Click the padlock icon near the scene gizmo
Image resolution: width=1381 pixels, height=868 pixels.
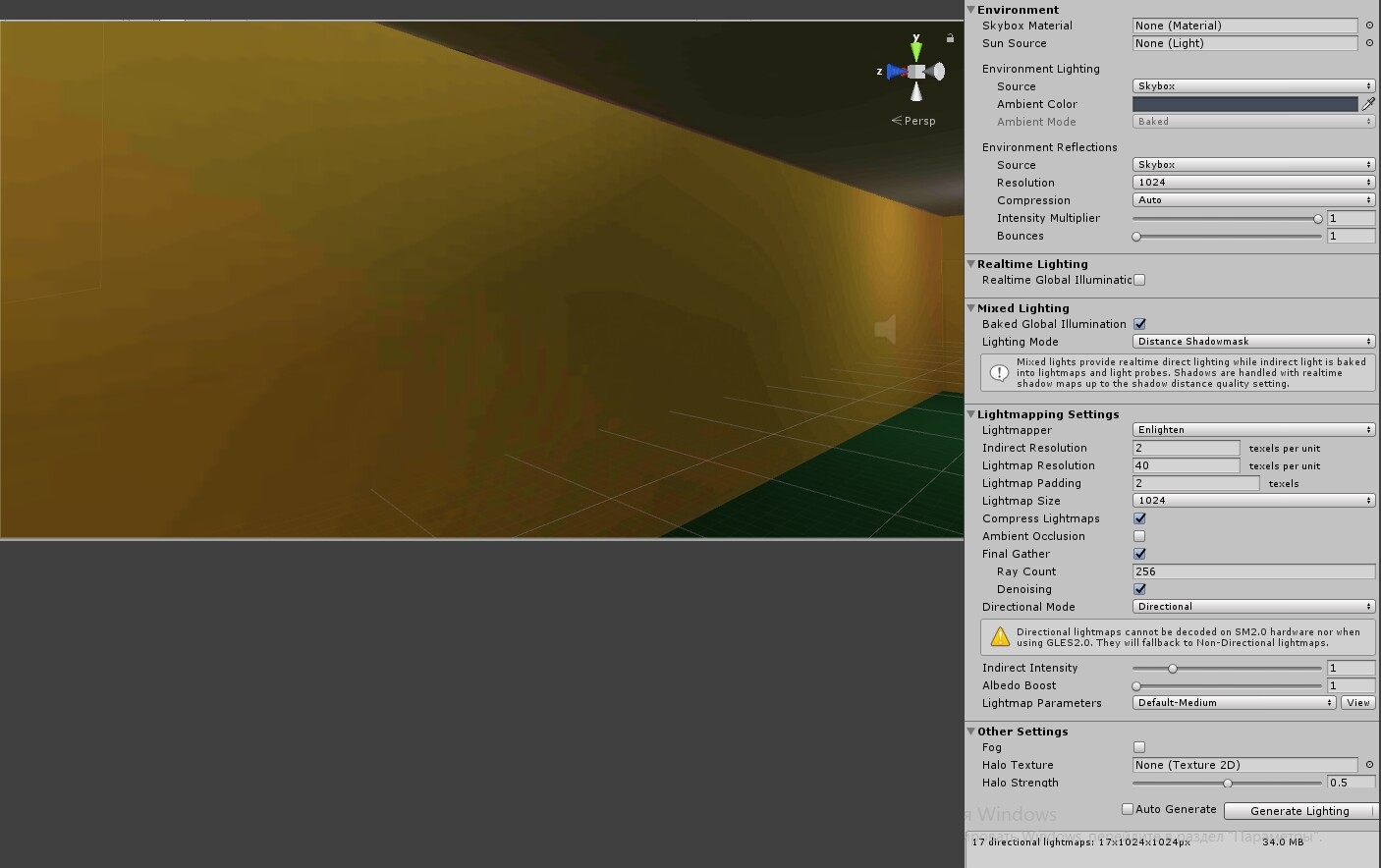(x=950, y=36)
